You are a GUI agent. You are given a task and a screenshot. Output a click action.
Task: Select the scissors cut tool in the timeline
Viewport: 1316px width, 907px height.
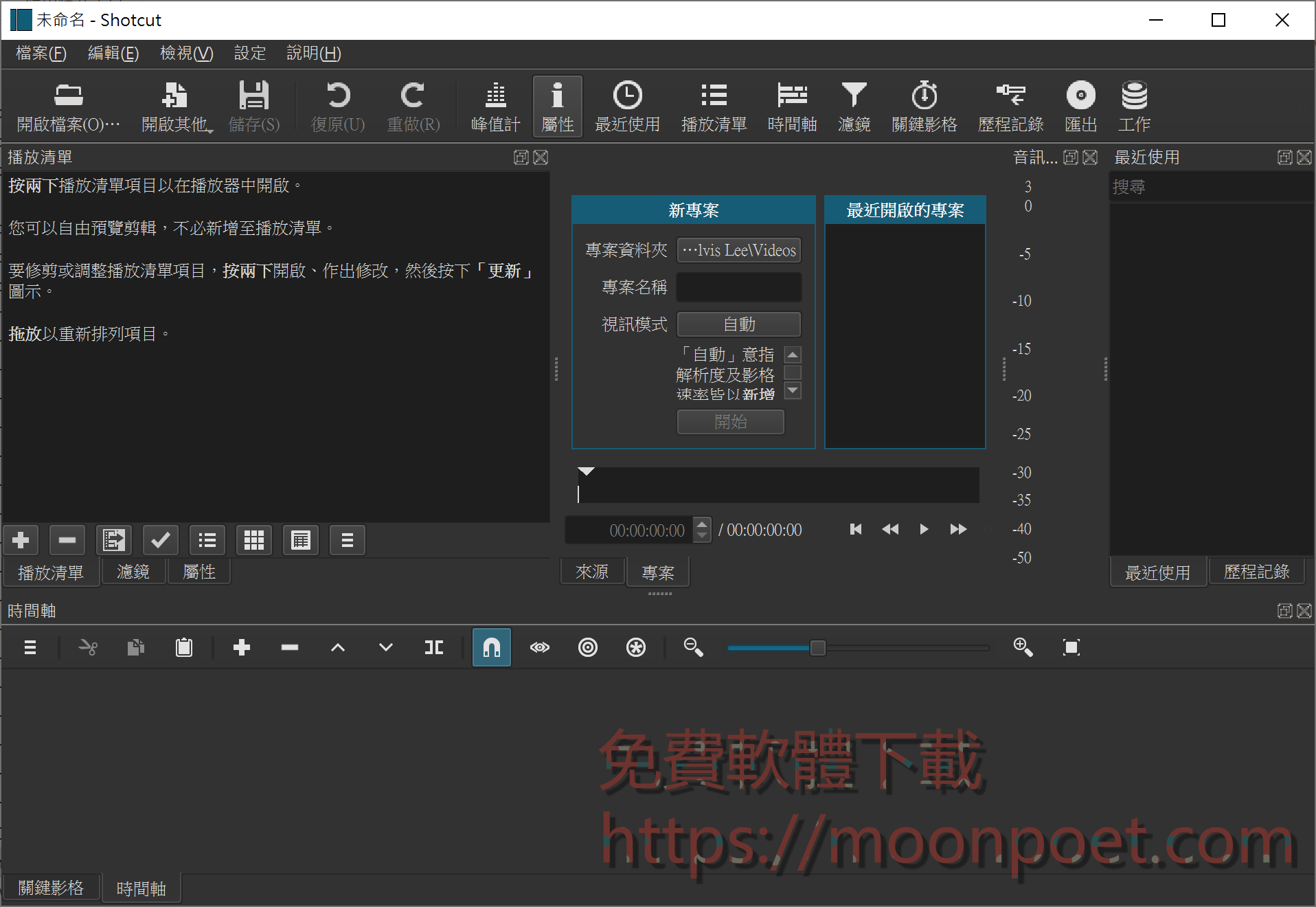click(x=88, y=647)
